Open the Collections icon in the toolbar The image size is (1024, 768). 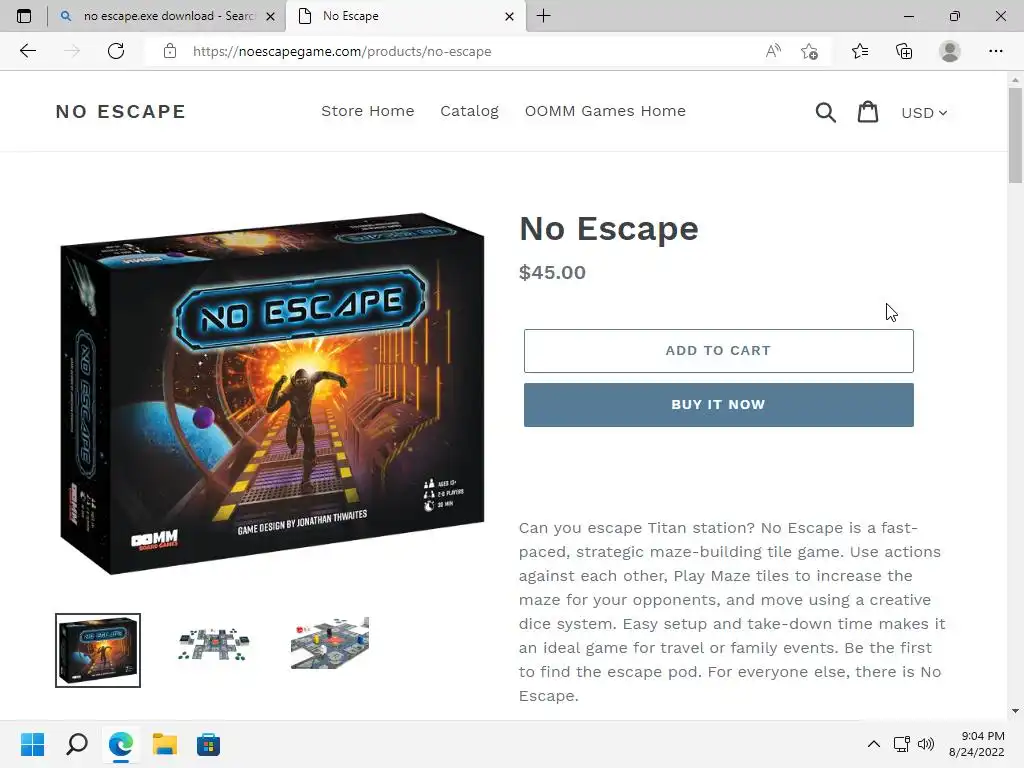pos(904,51)
